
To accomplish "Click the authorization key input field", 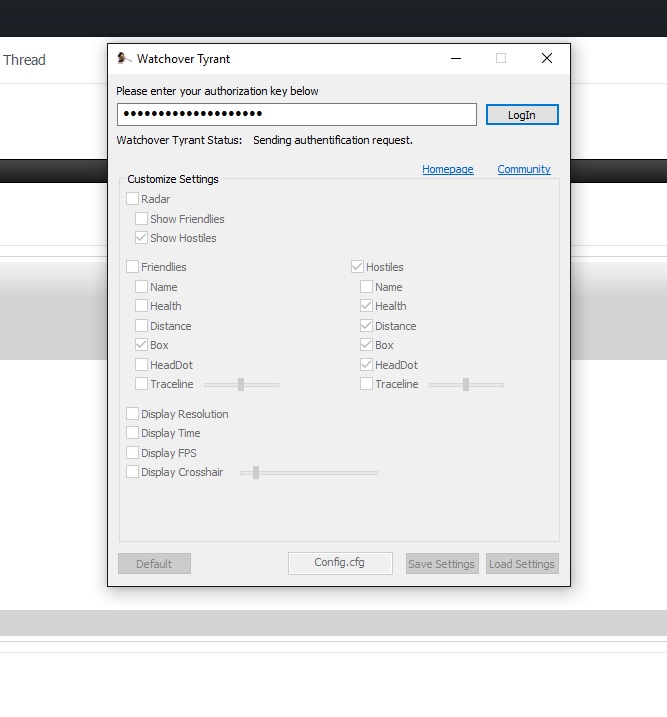I will pos(296,115).
